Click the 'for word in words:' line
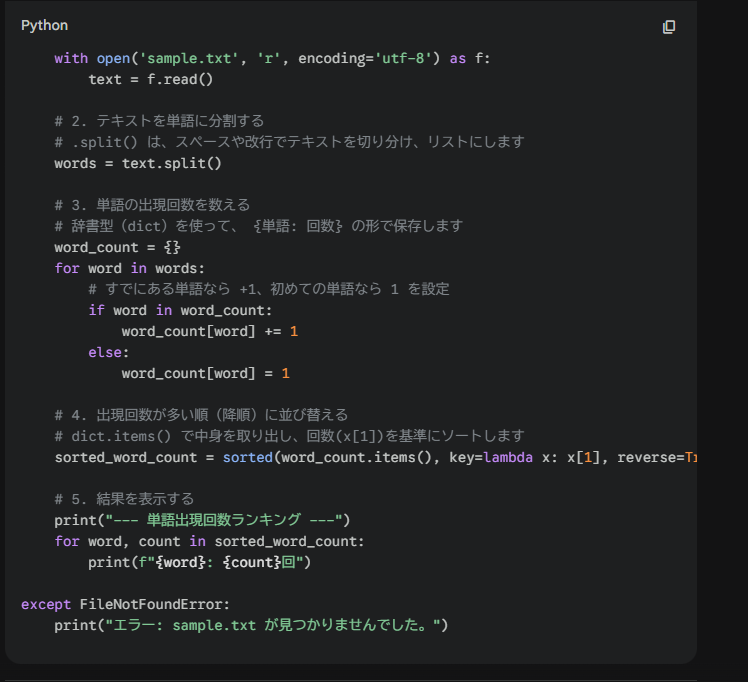748x682 pixels. pyautogui.click(x=129, y=268)
